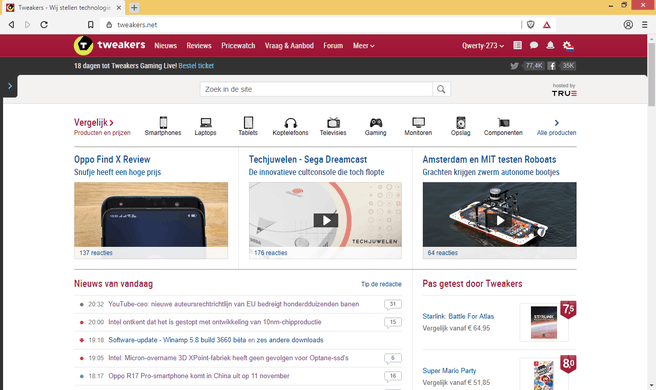Open the Starlink: Battle For Atlas review
This screenshot has height=390, width=656.
click(x=458, y=316)
